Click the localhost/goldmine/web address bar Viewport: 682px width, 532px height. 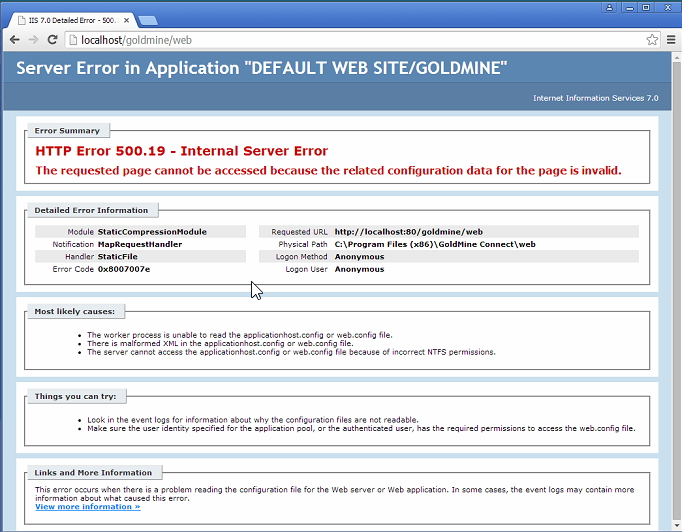(350, 40)
